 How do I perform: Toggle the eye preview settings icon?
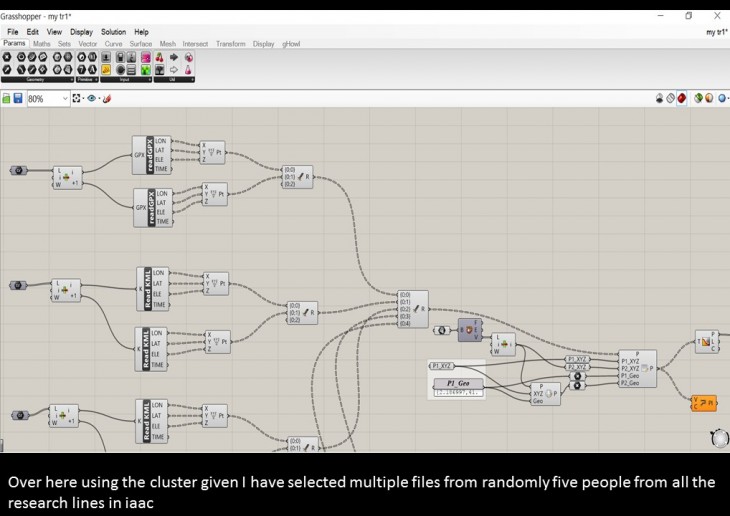[92, 99]
